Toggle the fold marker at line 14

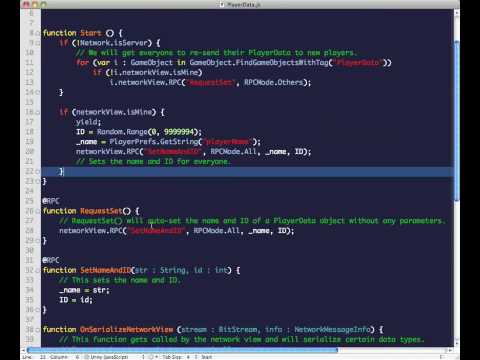coord(38,92)
